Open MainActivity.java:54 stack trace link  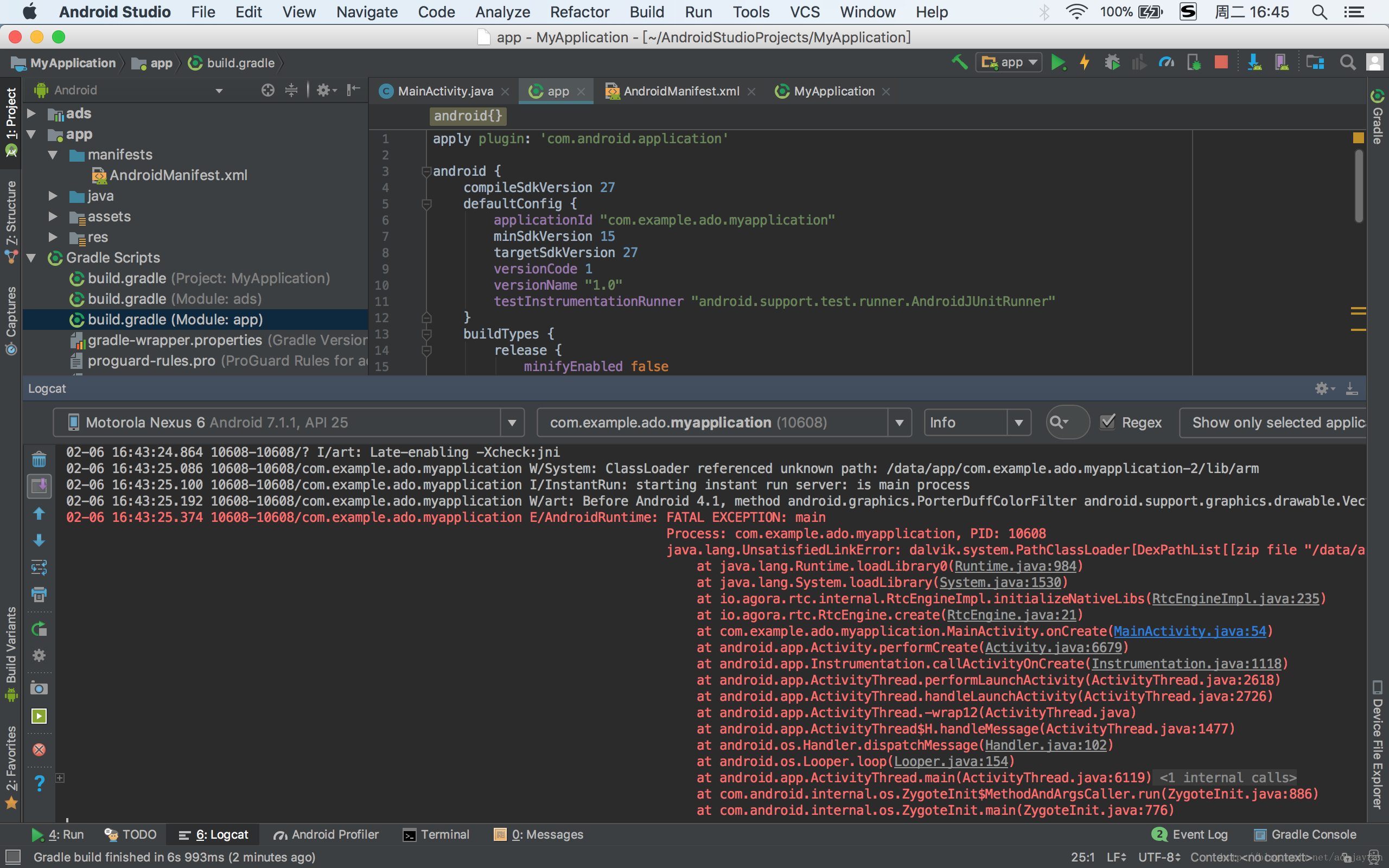[x=1189, y=631]
